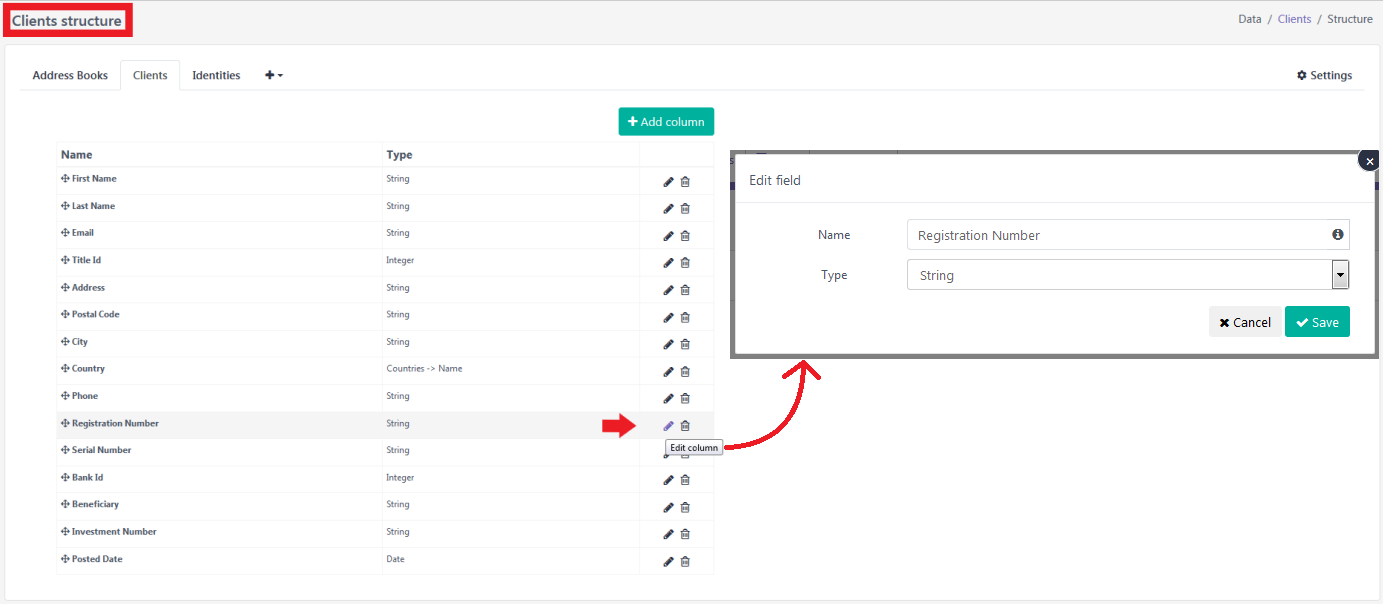The width and height of the screenshot is (1383, 604).
Task: Delete the Email column using its trash icon
Action: (685, 235)
